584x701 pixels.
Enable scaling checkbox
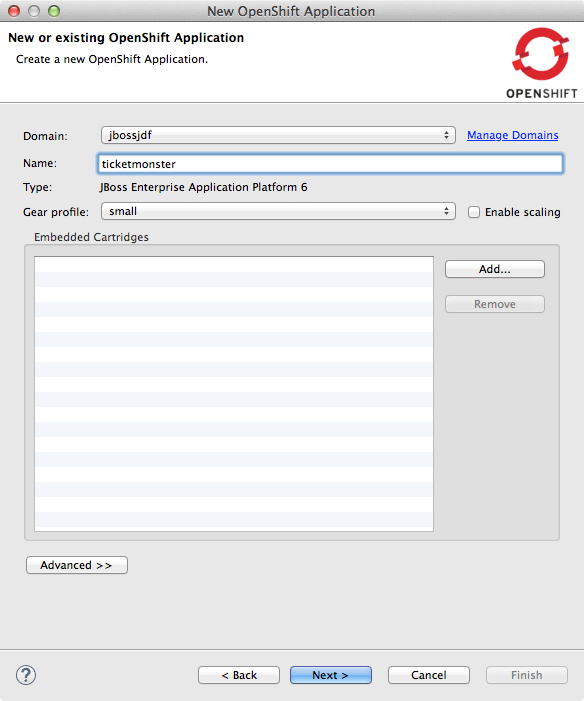(x=474, y=212)
